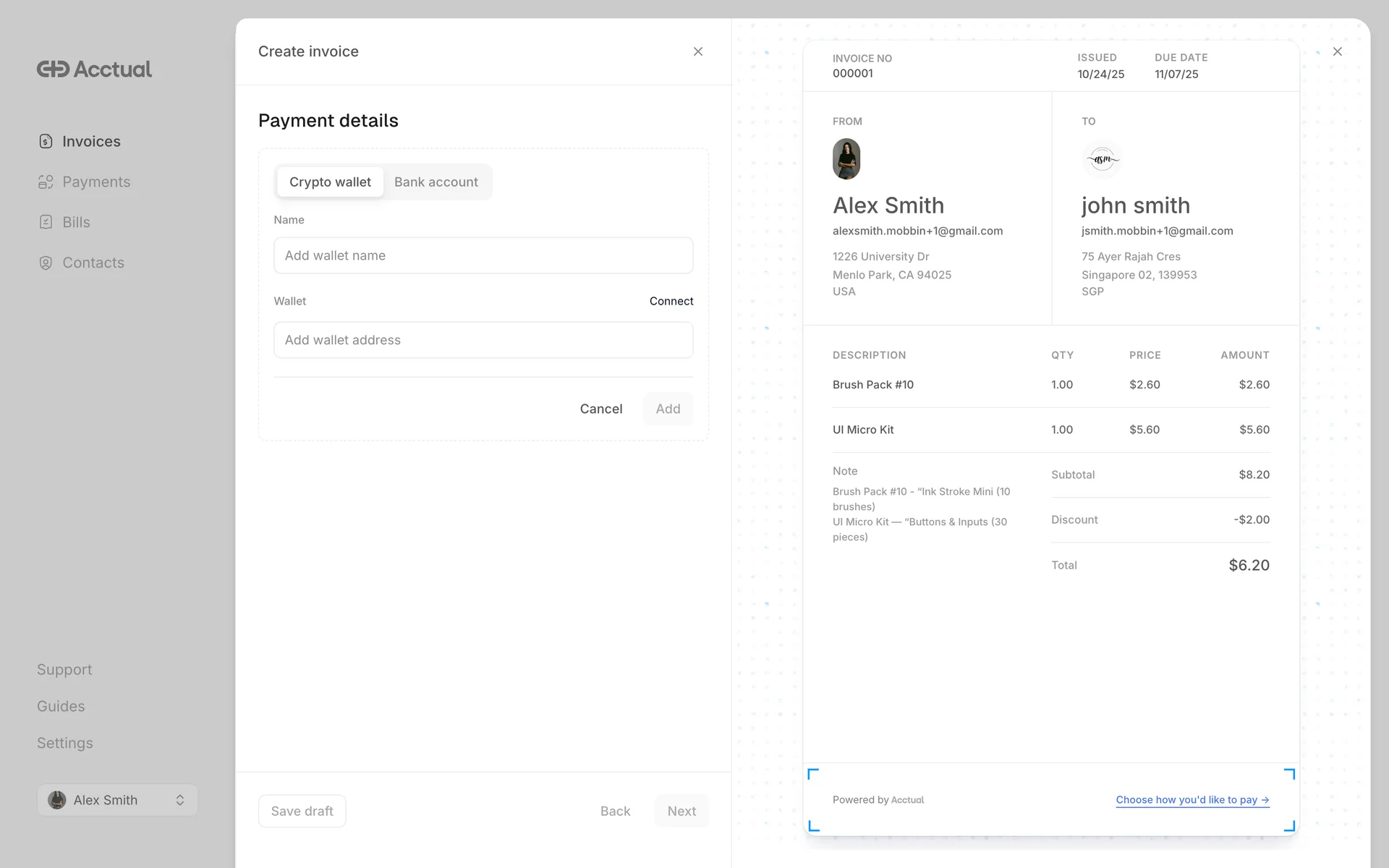The height and width of the screenshot is (868, 1389).
Task: Go Back to previous invoice step
Action: [615, 812]
